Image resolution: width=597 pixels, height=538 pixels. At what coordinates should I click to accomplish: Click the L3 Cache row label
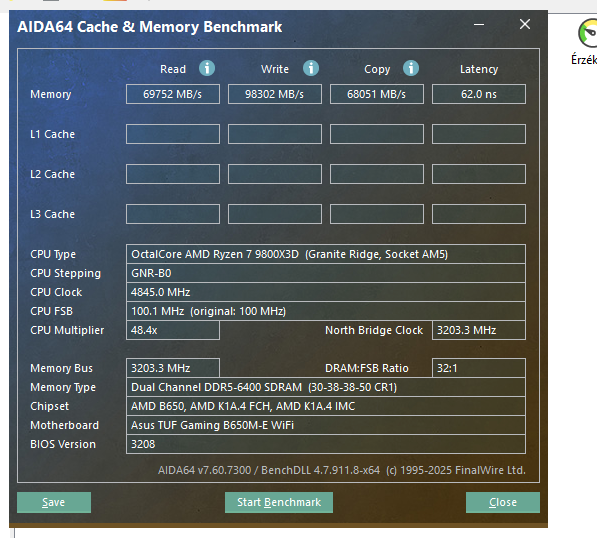tap(53, 214)
